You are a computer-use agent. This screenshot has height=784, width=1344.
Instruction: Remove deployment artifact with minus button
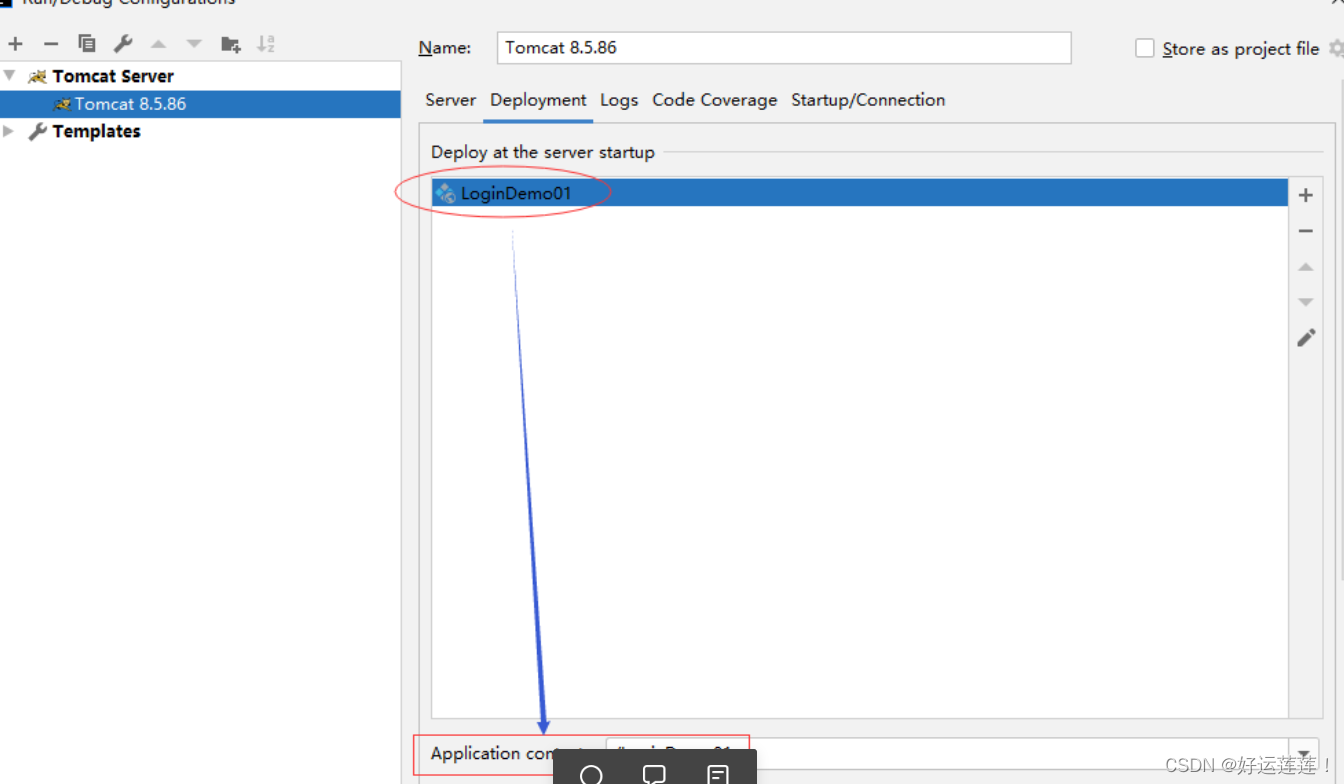1306,231
